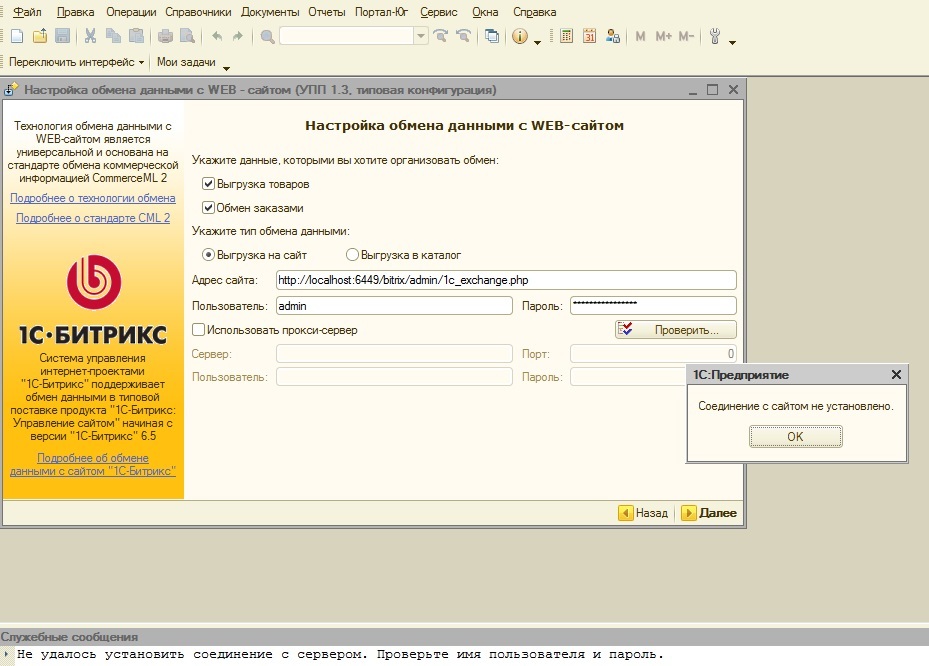Click the Find magnifier icon
Viewport: 929px width, 666px height.
pos(268,37)
